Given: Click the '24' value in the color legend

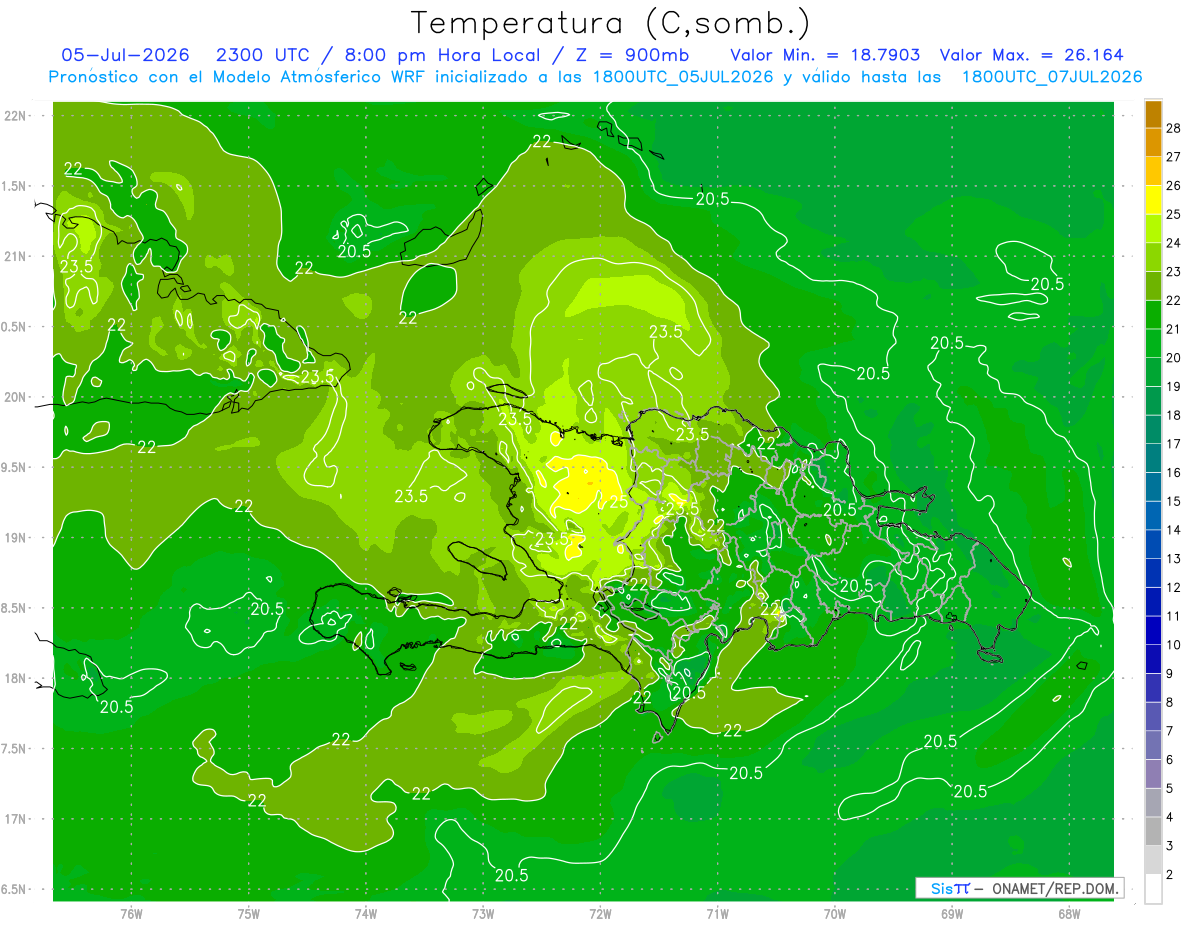Looking at the screenshot, I should (x=1174, y=243).
